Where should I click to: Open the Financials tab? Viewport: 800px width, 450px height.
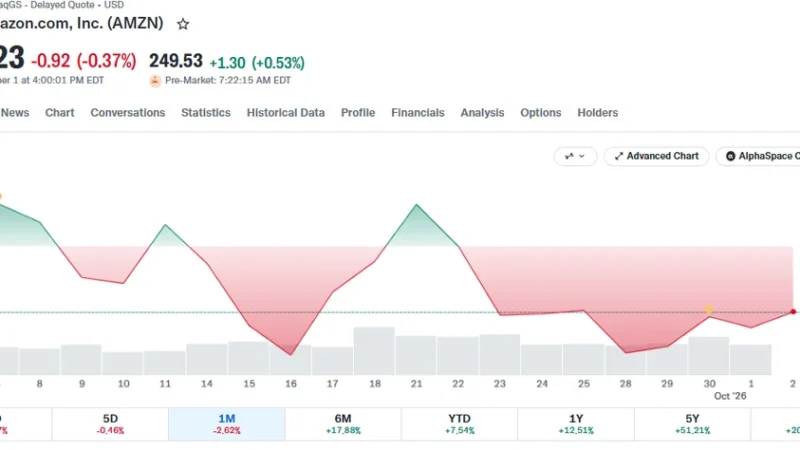coord(417,113)
